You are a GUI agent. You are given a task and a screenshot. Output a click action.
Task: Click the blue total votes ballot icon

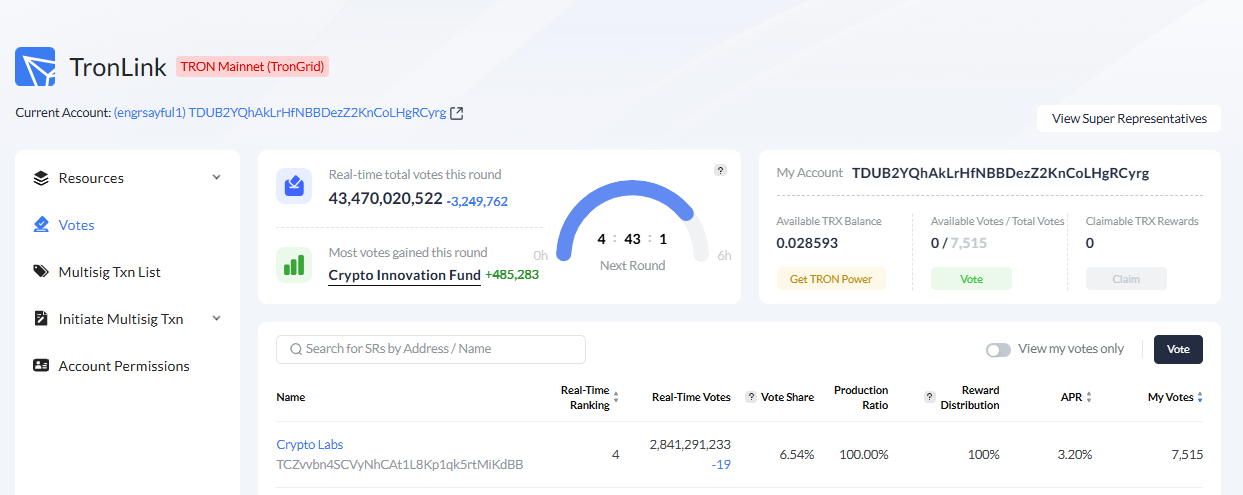(x=294, y=186)
